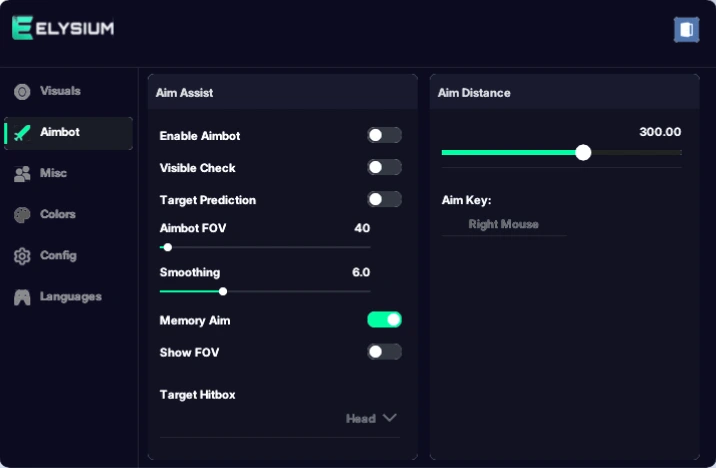Select the Aimbot tab label
This screenshot has width=716, height=468.
pyautogui.click(x=60, y=132)
